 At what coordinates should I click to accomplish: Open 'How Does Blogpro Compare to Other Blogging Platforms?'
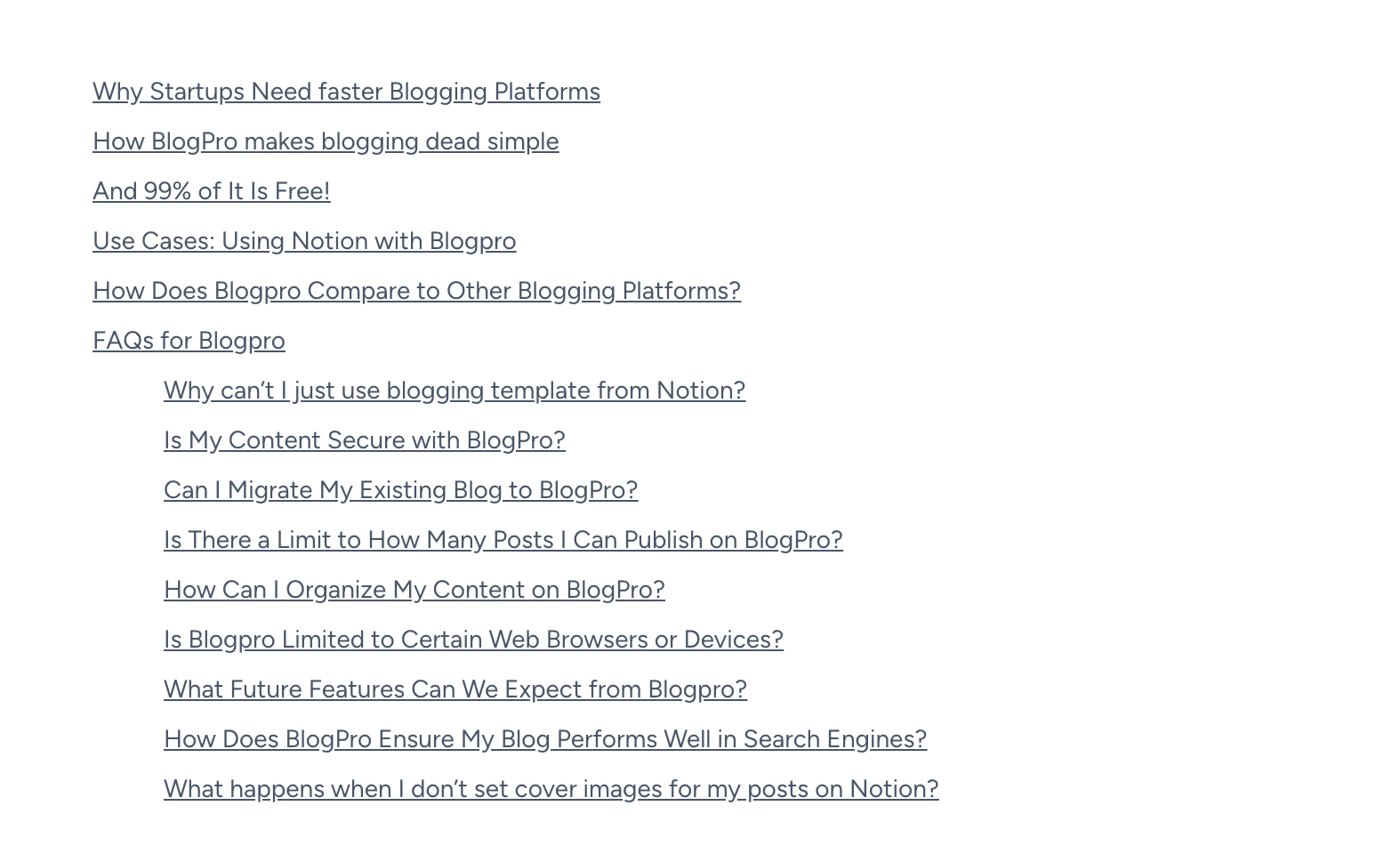click(x=416, y=291)
